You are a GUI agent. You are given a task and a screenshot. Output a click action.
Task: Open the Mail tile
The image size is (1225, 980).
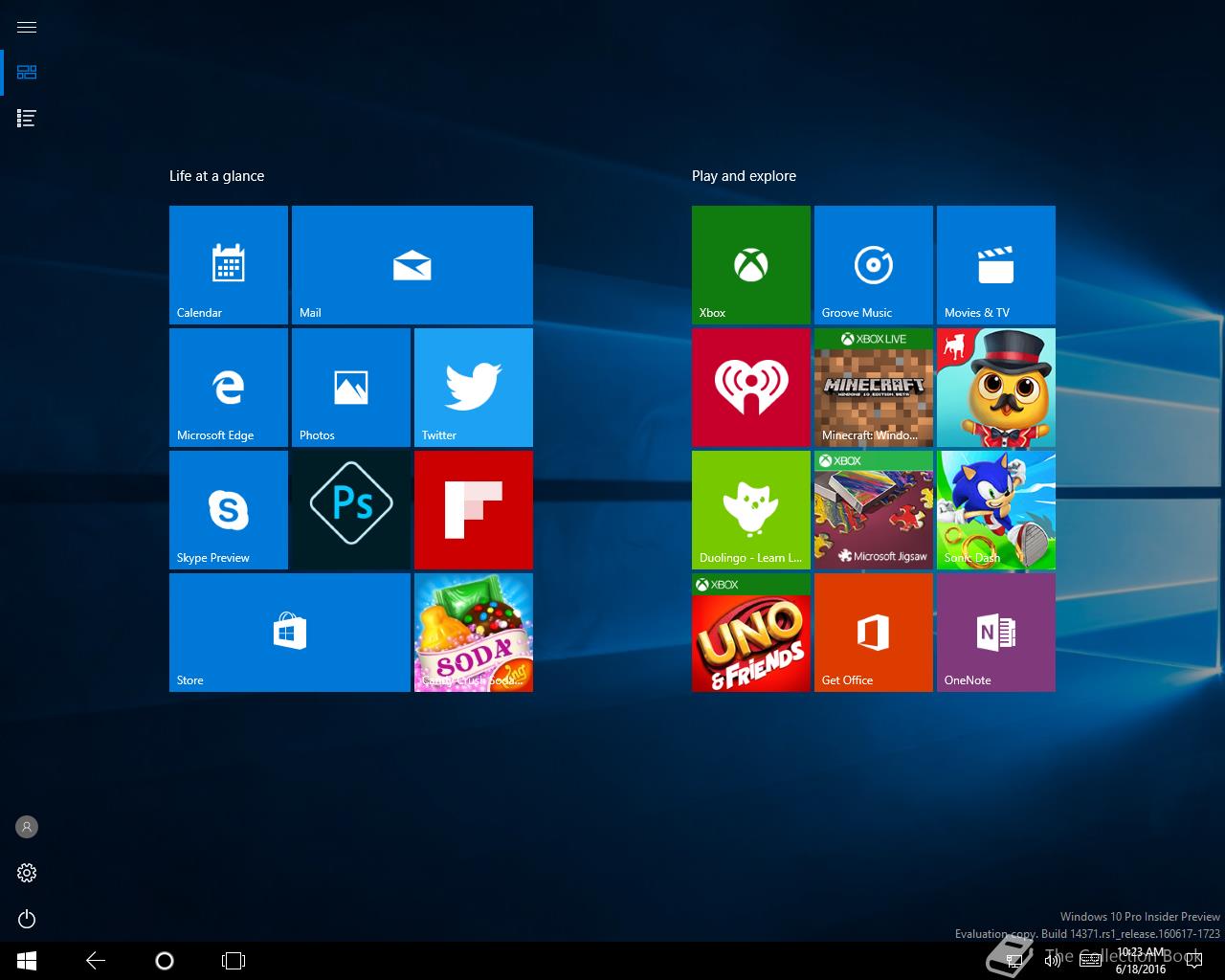pyautogui.click(x=412, y=265)
